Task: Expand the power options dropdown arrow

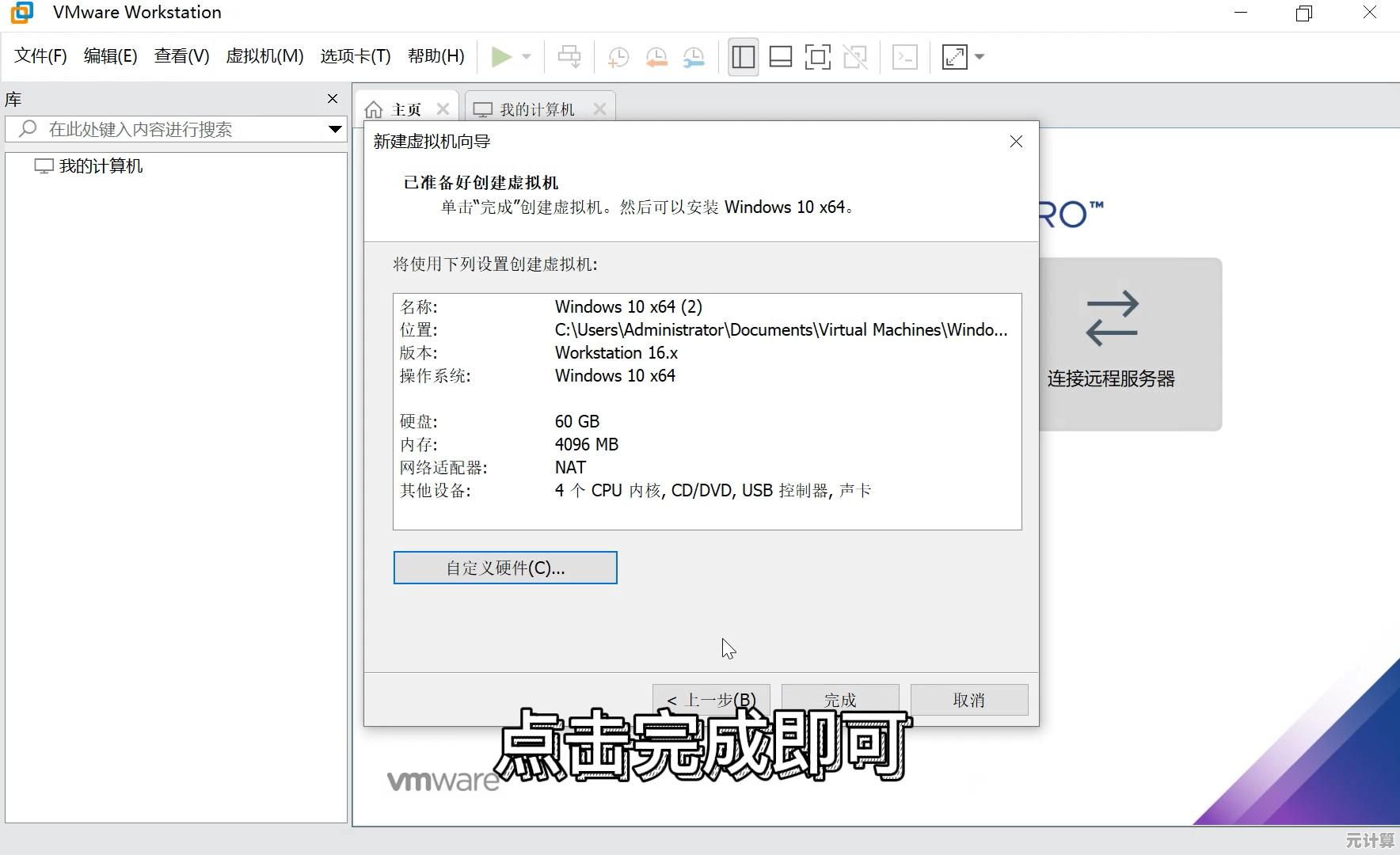Action: click(x=527, y=57)
